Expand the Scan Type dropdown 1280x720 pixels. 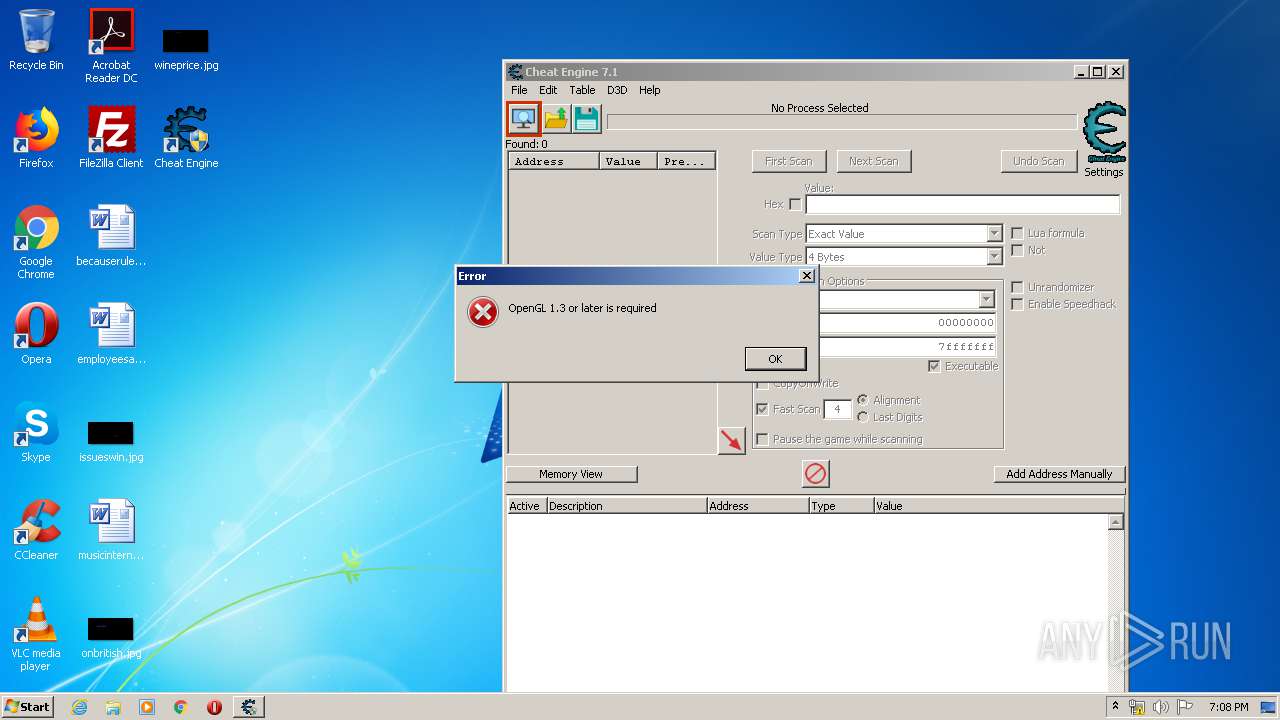(994, 234)
